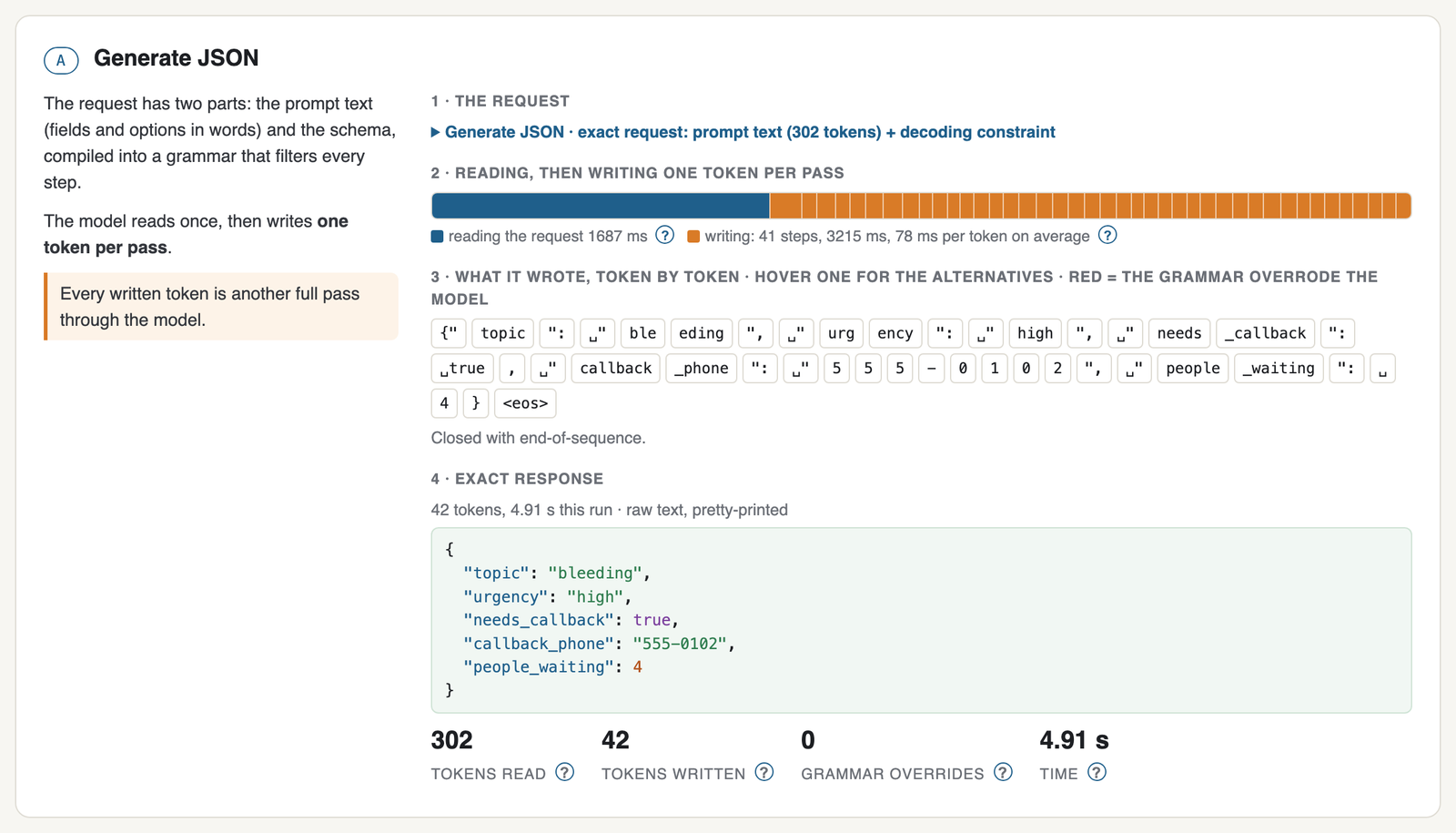This screenshot has height=833, width=1456.
Task: Select the 'topic' token chip
Action: tap(503, 333)
